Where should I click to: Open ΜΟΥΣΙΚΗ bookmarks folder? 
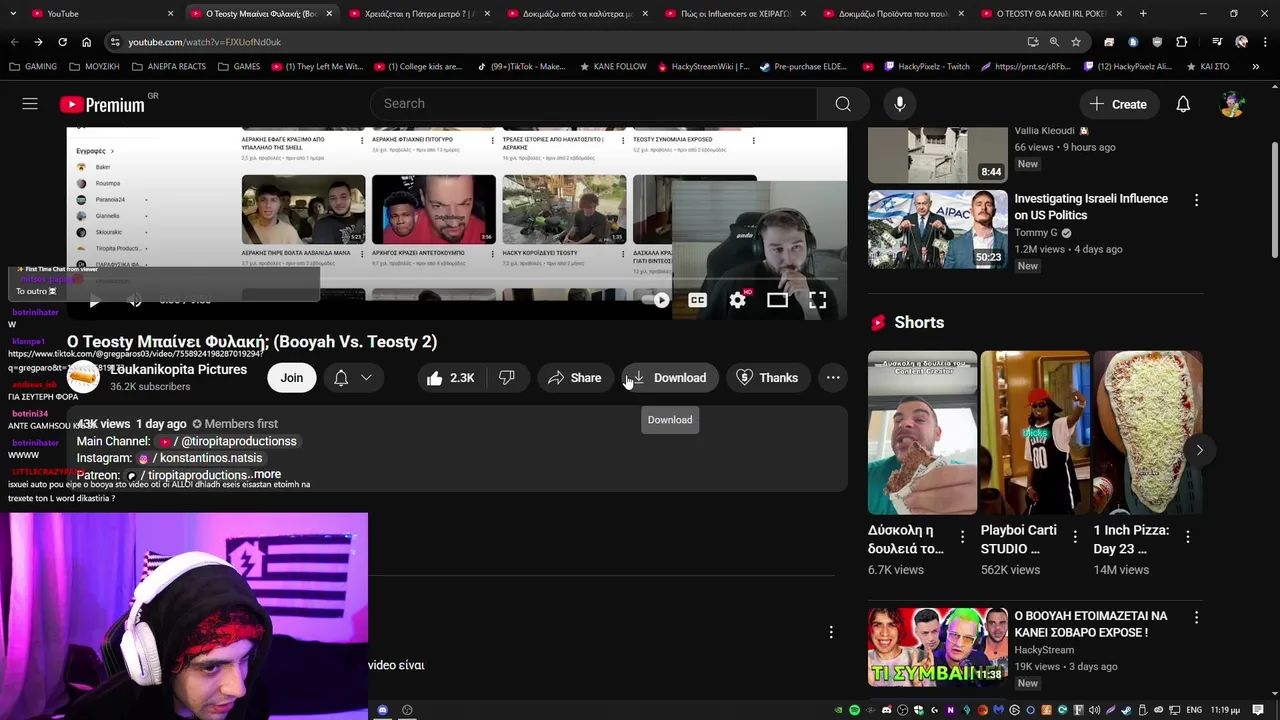click(x=94, y=67)
